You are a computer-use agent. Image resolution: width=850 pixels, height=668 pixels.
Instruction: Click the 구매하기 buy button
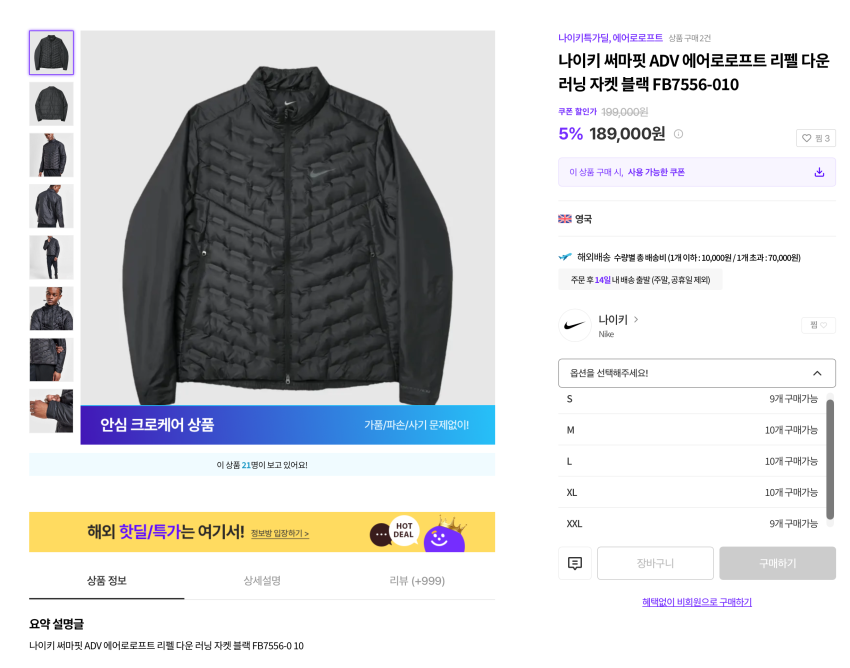tap(777, 563)
